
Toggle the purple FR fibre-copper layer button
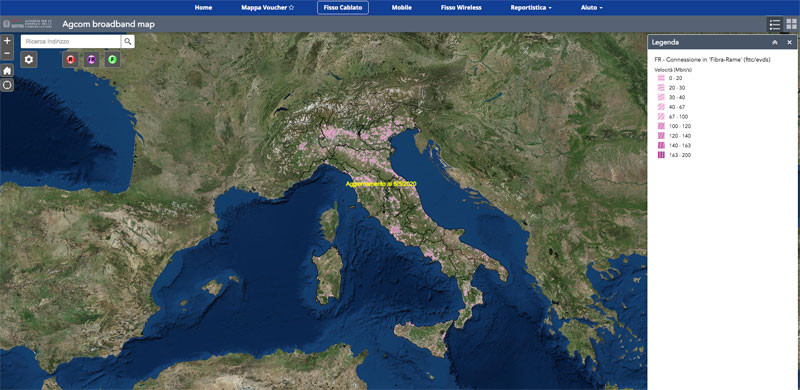[x=91, y=60]
